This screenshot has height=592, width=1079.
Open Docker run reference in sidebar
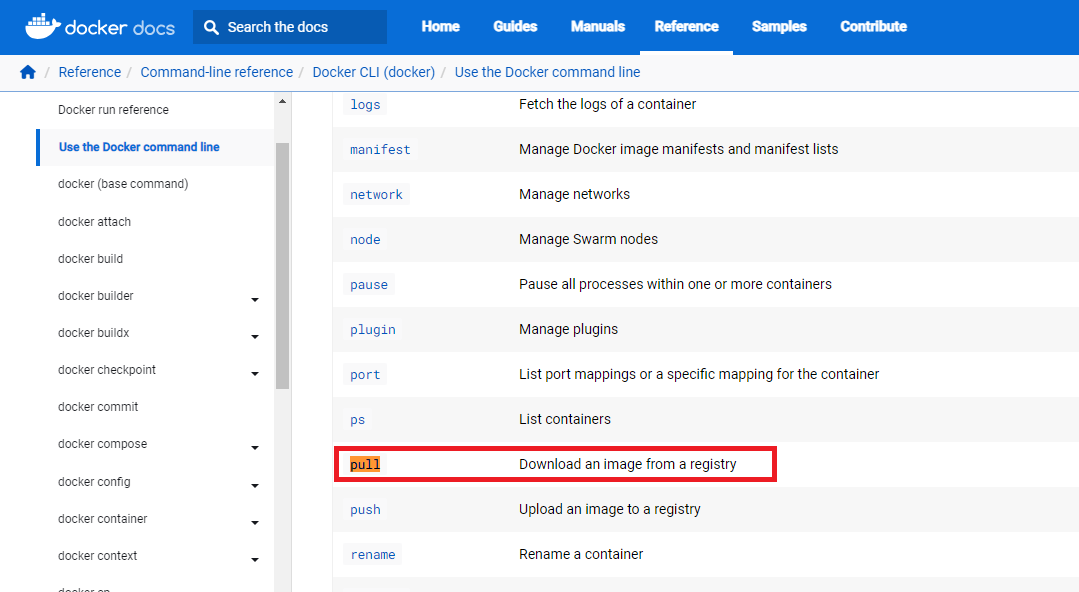click(113, 110)
